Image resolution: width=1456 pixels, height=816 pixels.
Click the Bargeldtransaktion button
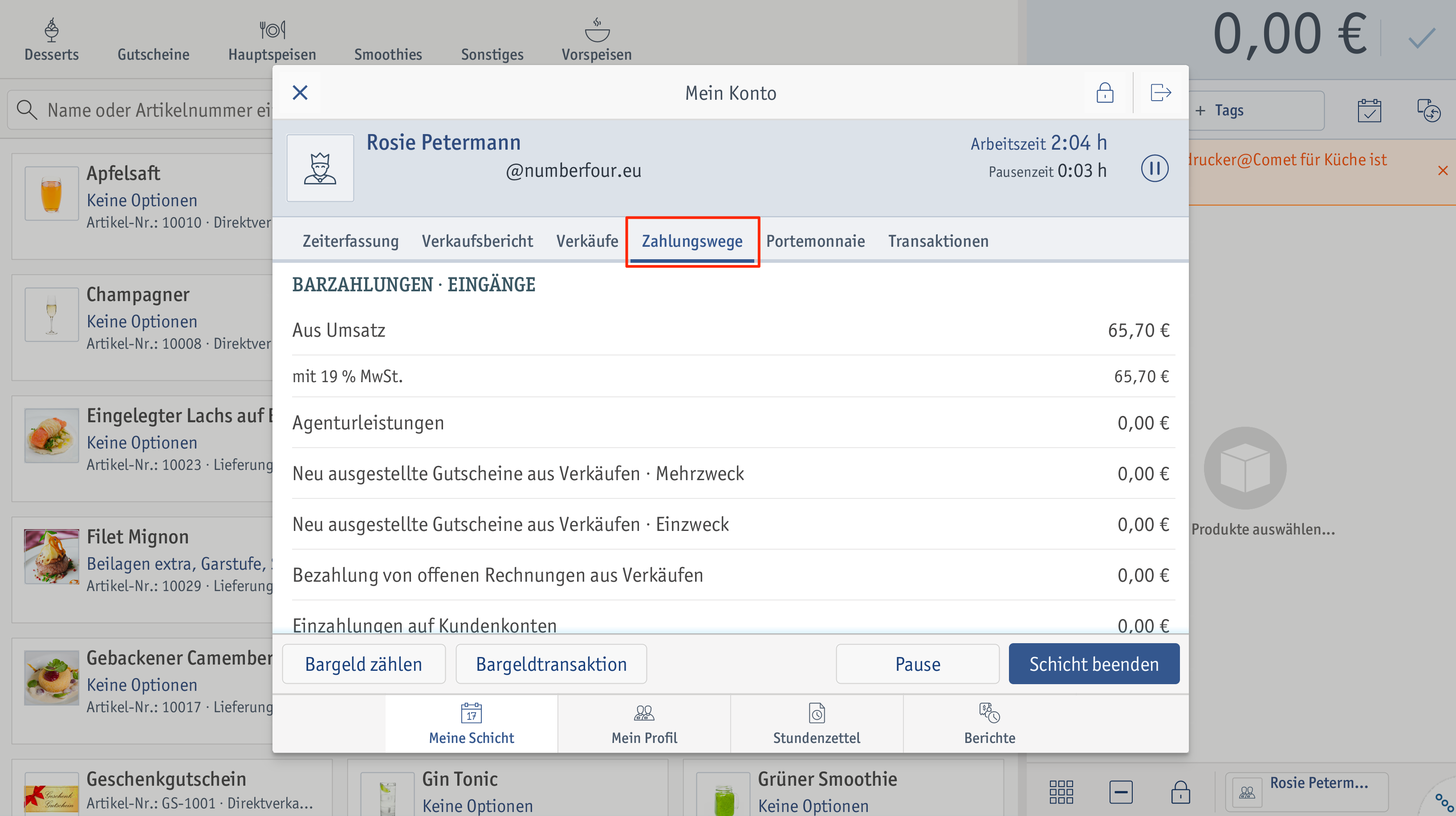click(x=551, y=664)
